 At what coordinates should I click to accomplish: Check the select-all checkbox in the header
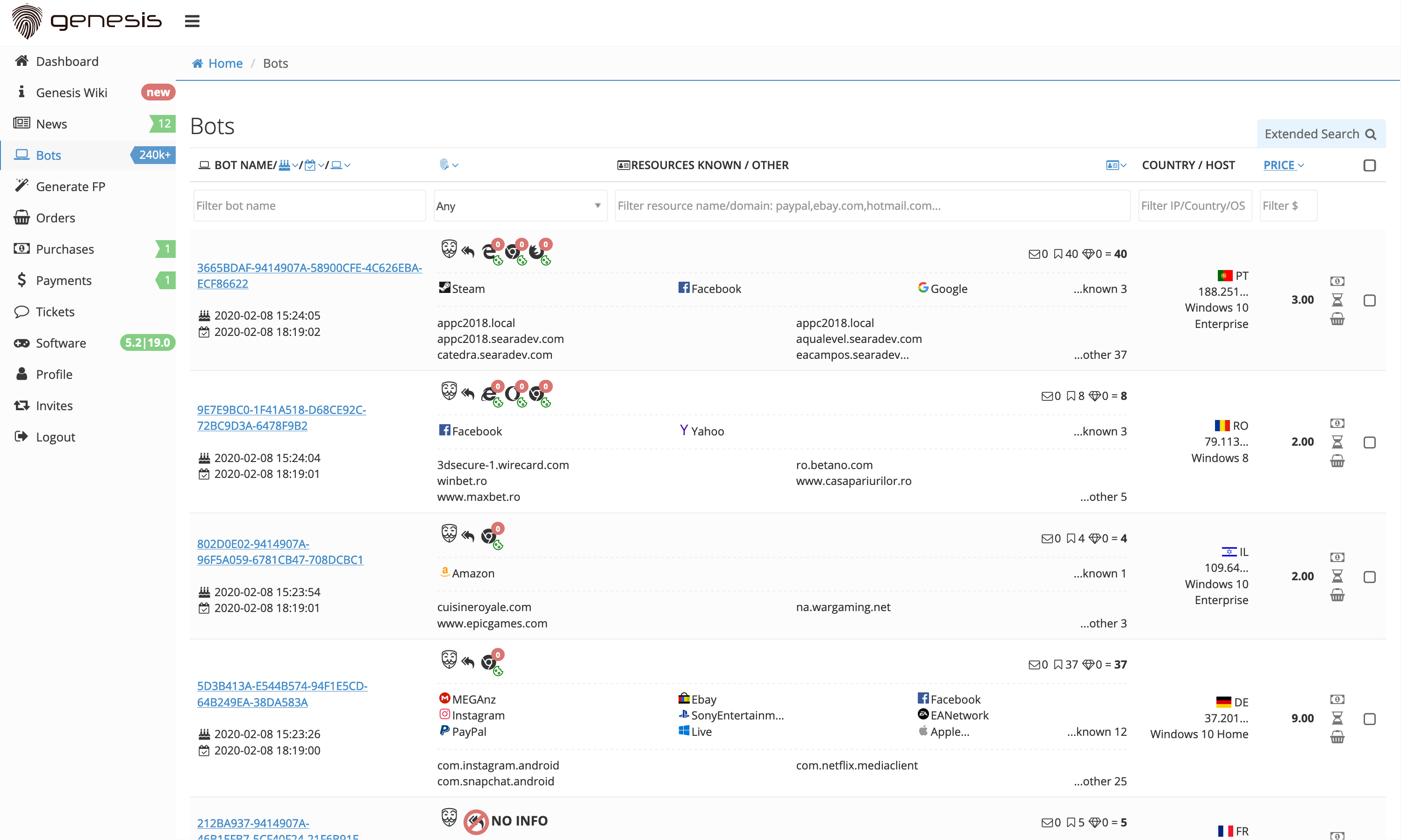(x=1369, y=165)
